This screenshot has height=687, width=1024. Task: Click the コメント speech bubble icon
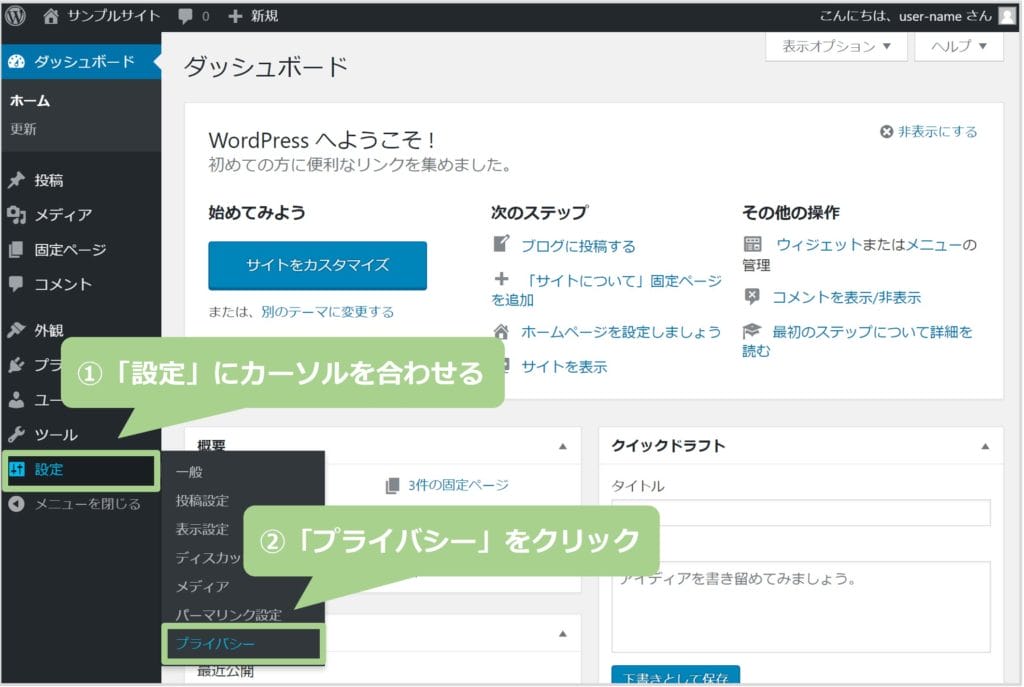(16, 284)
